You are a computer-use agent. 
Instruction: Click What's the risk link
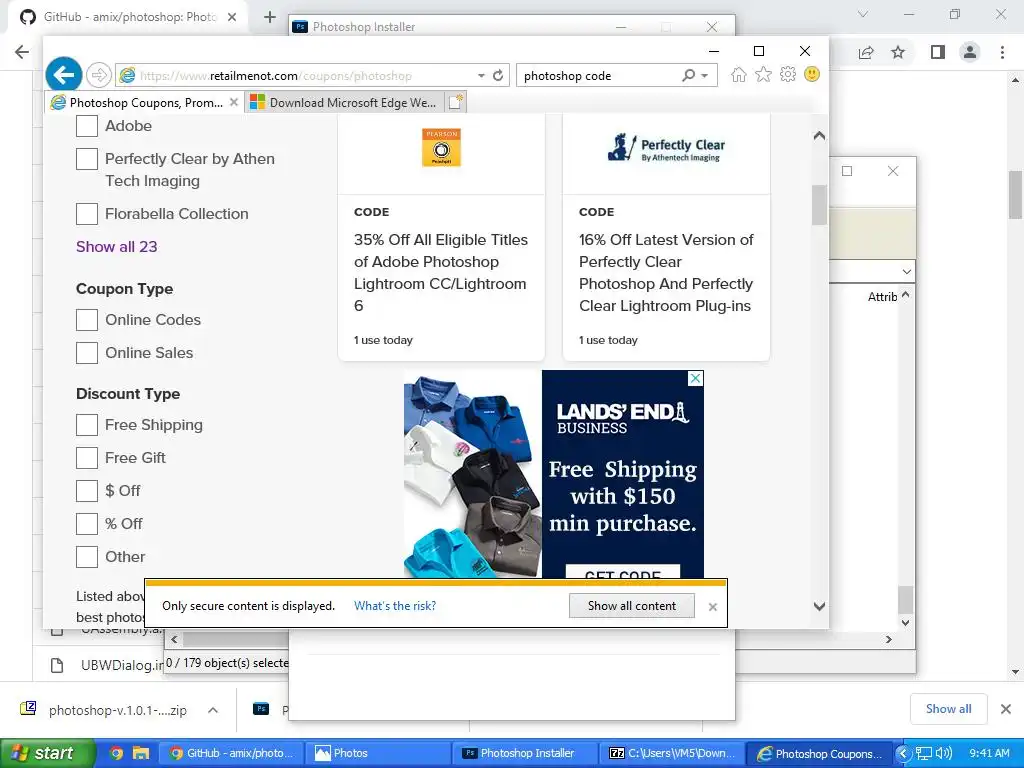click(x=395, y=605)
